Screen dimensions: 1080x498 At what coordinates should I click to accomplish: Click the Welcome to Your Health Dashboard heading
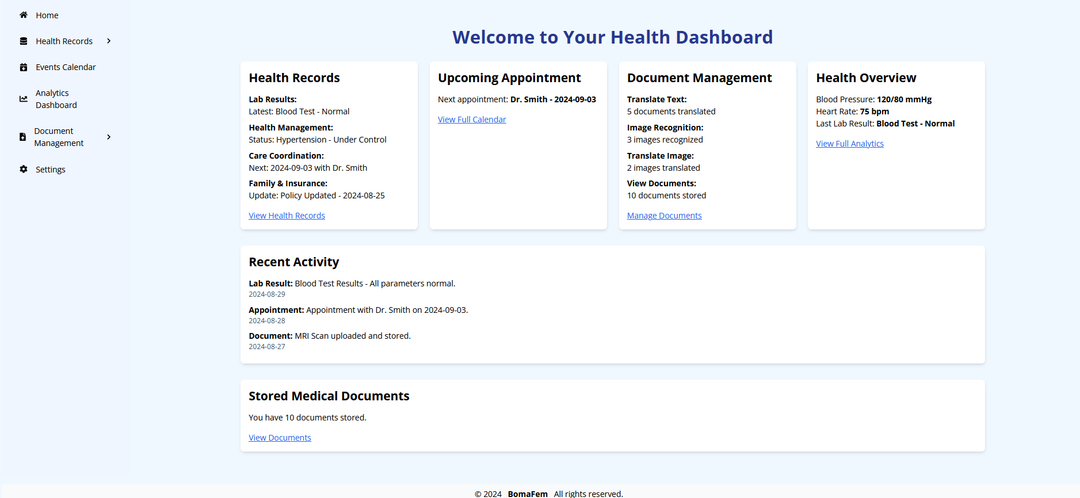612,37
